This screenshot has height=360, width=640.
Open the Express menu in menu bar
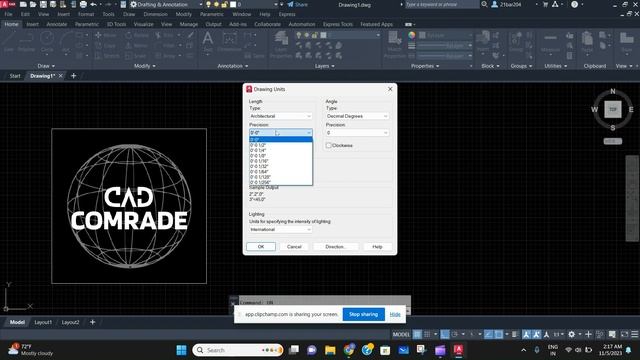tap(287, 14)
